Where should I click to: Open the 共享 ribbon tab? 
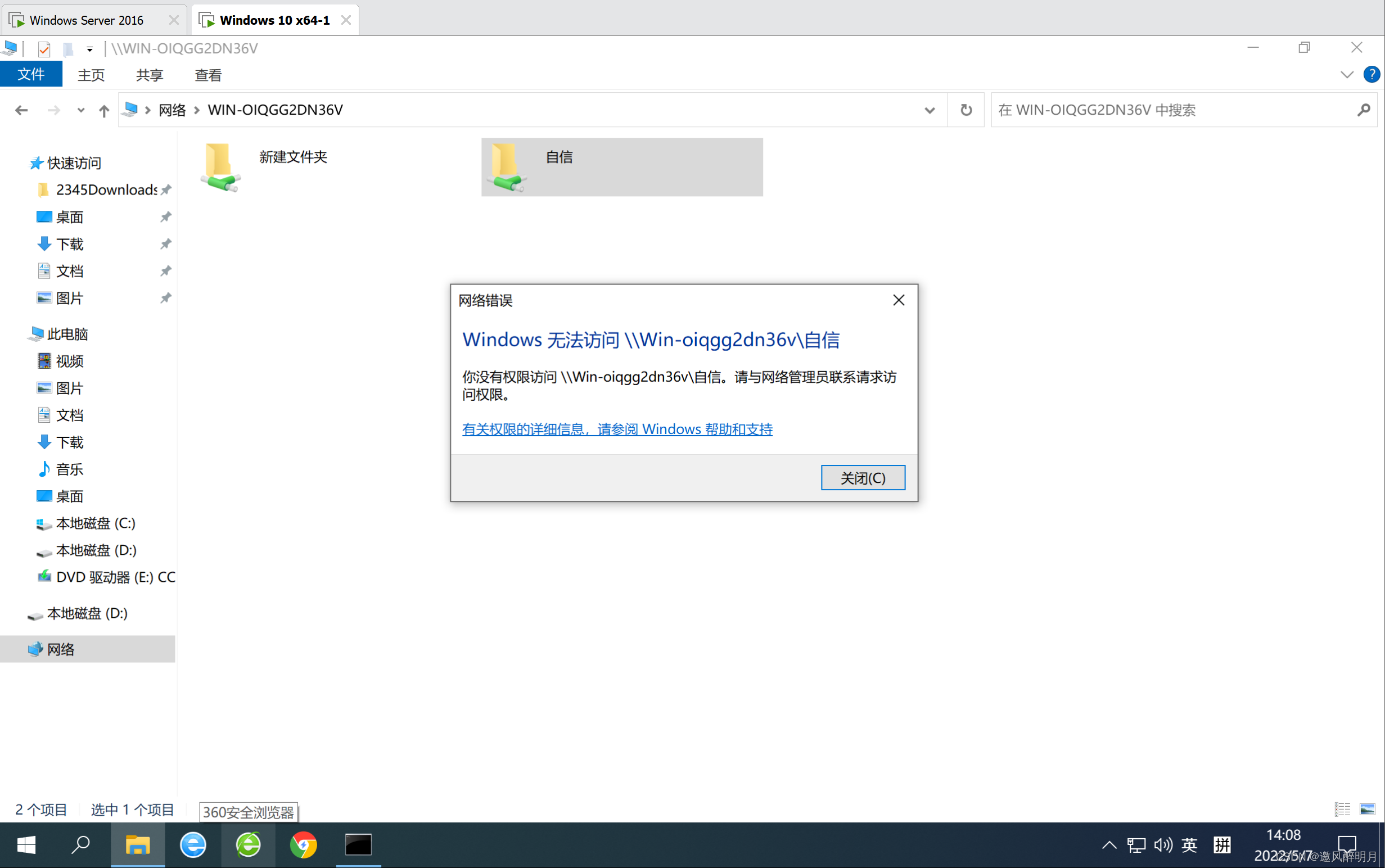coord(149,75)
